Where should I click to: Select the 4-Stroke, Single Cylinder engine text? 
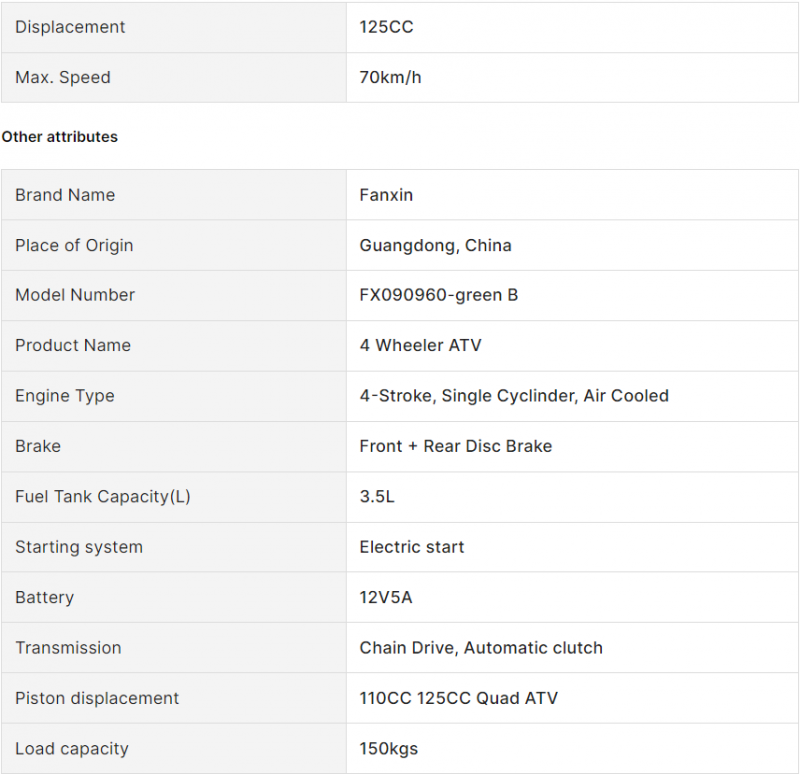(514, 396)
